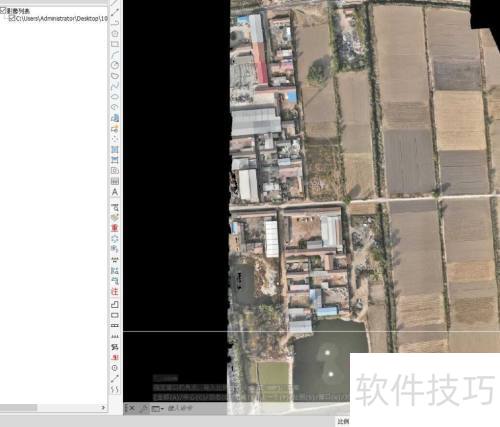Open the command line dropdown arrow
The height and width of the screenshot is (427, 500).
[162, 408]
